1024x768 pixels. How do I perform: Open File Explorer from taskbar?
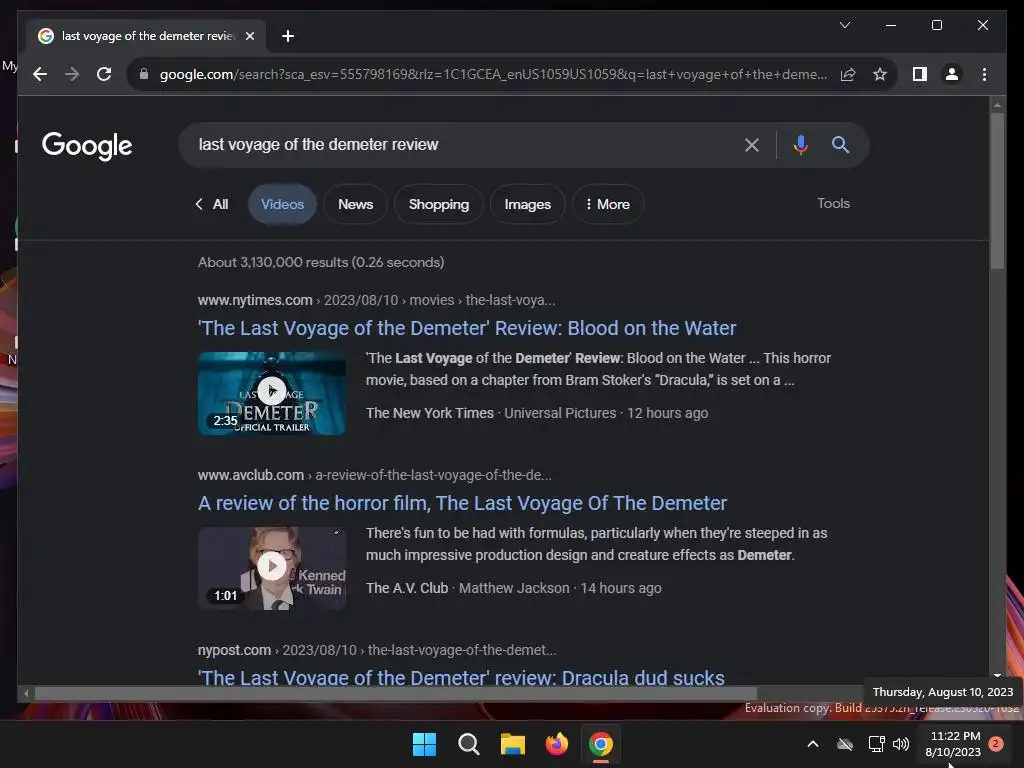point(513,744)
